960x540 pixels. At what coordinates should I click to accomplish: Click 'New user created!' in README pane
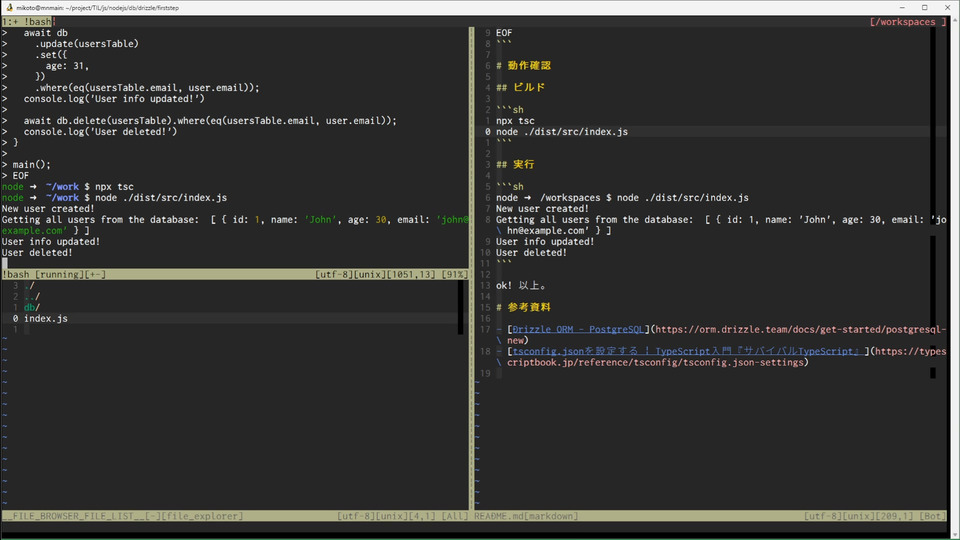pyautogui.click(x=542, y=208)
